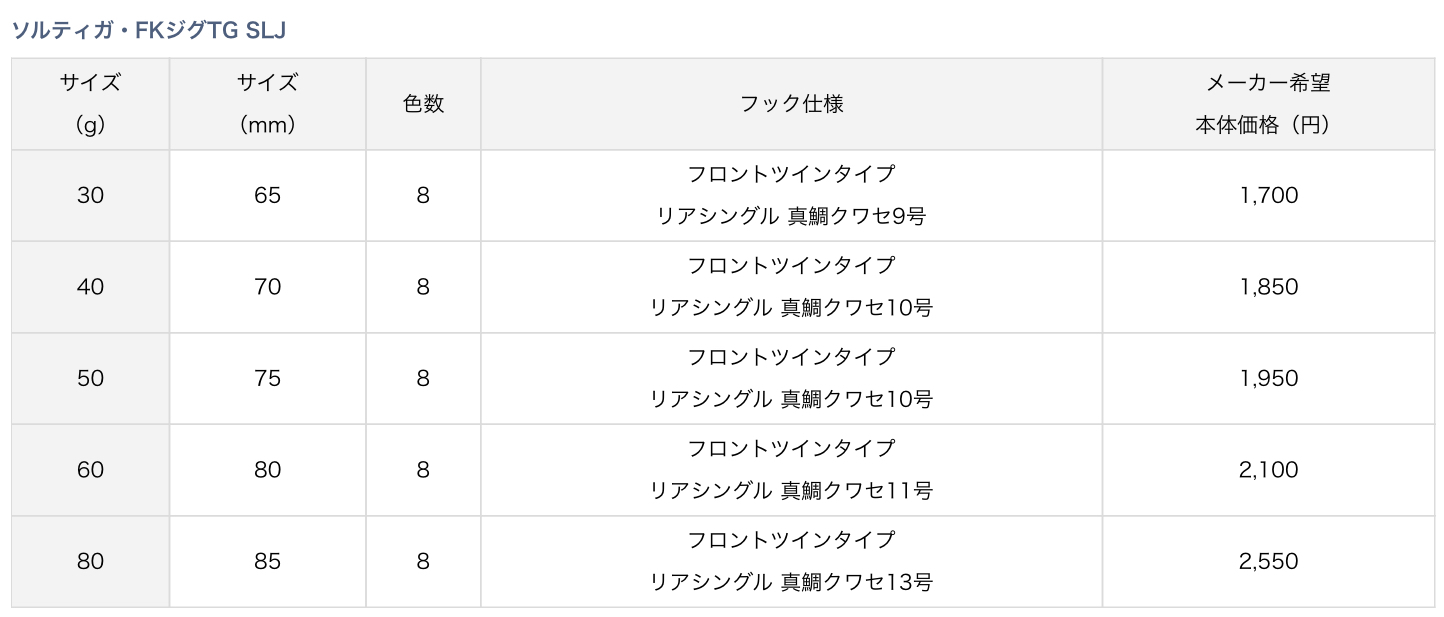Screen dimensions: 1444x617
Task: Select the 60 g size cell
Action: [90, 470]
